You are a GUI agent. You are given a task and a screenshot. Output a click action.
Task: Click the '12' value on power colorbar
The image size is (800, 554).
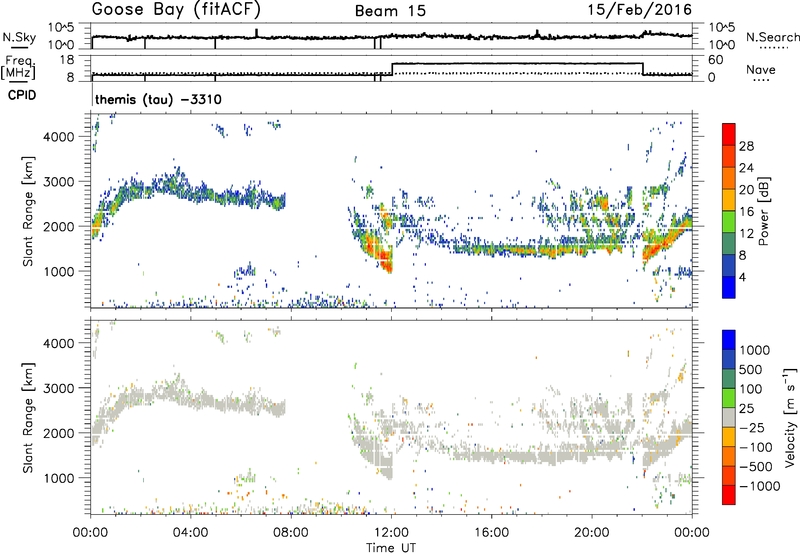click(x=746, y=234)
